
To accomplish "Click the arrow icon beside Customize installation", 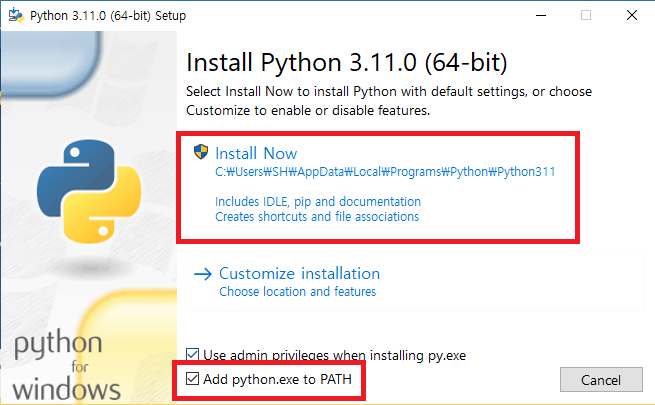I will pos(203,274).
